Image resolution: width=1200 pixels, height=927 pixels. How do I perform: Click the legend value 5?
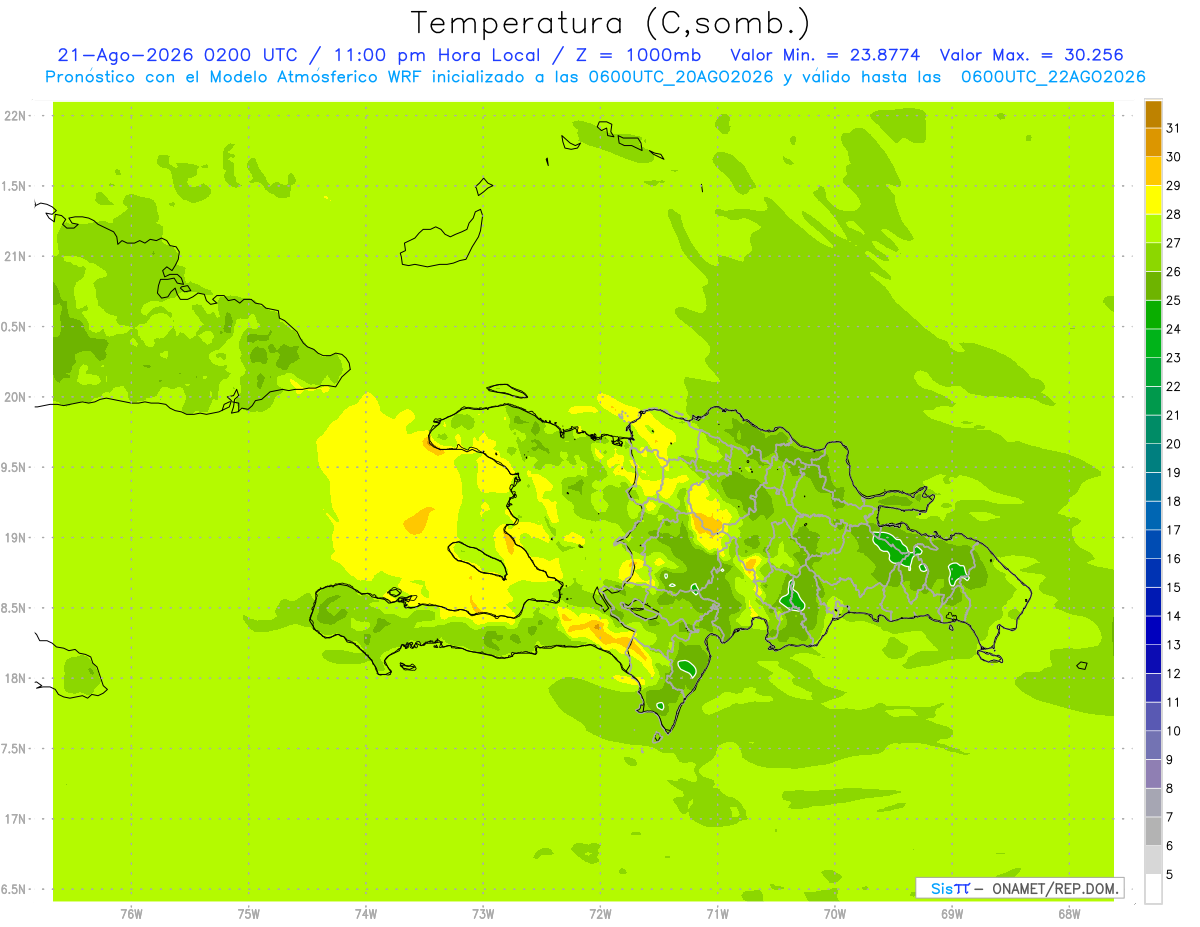pos(1170,874)
